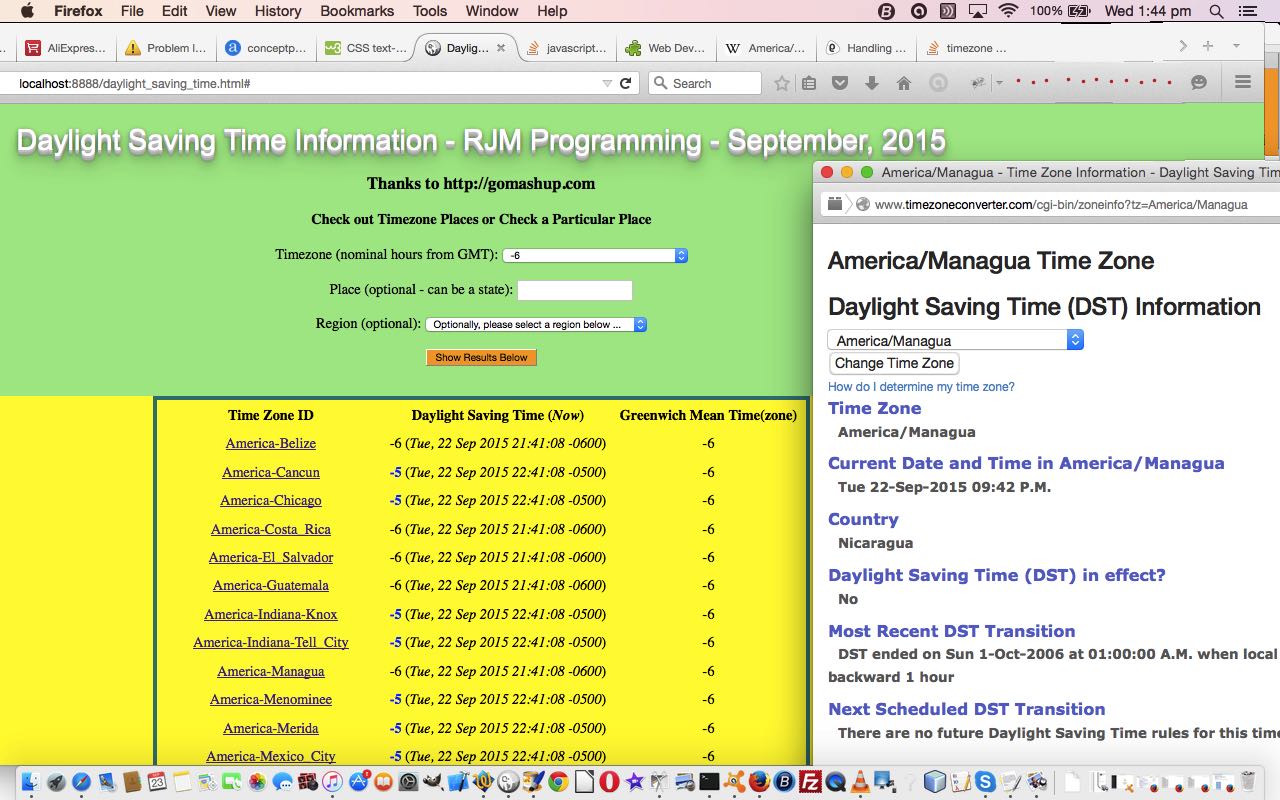Bookmark this page with the star icon

(781, 82)
